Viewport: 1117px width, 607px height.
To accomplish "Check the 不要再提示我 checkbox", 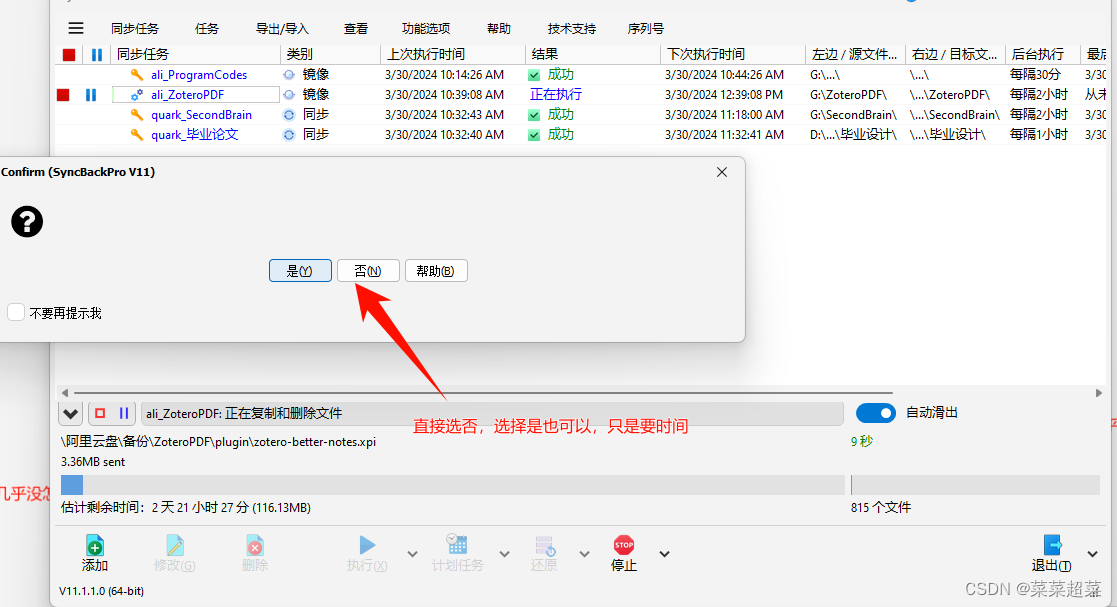I will [x=16, y=312].
